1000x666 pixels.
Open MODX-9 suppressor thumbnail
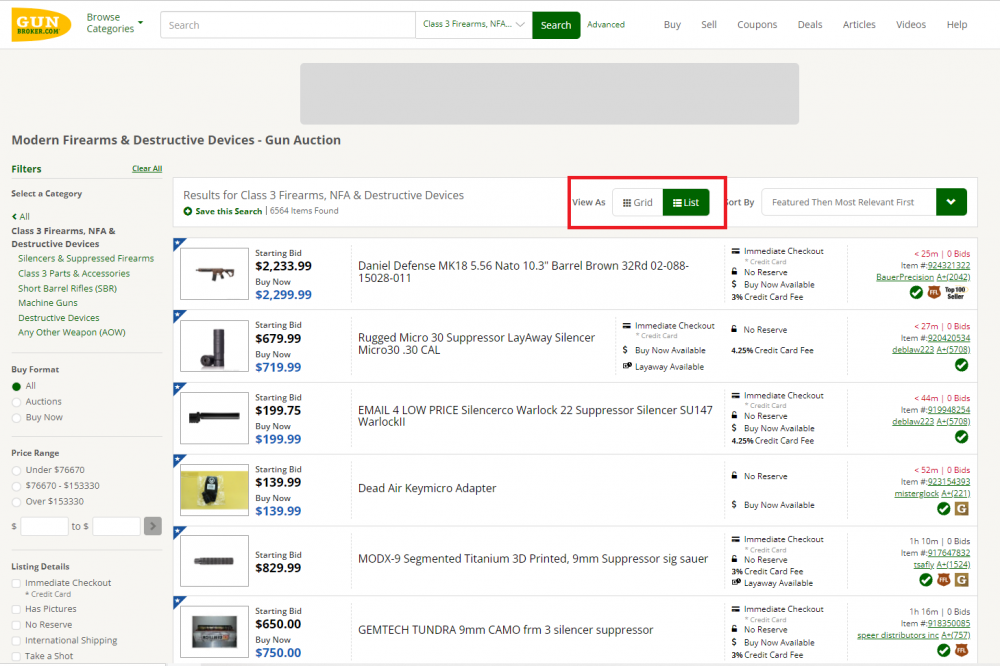pos(214,561)
